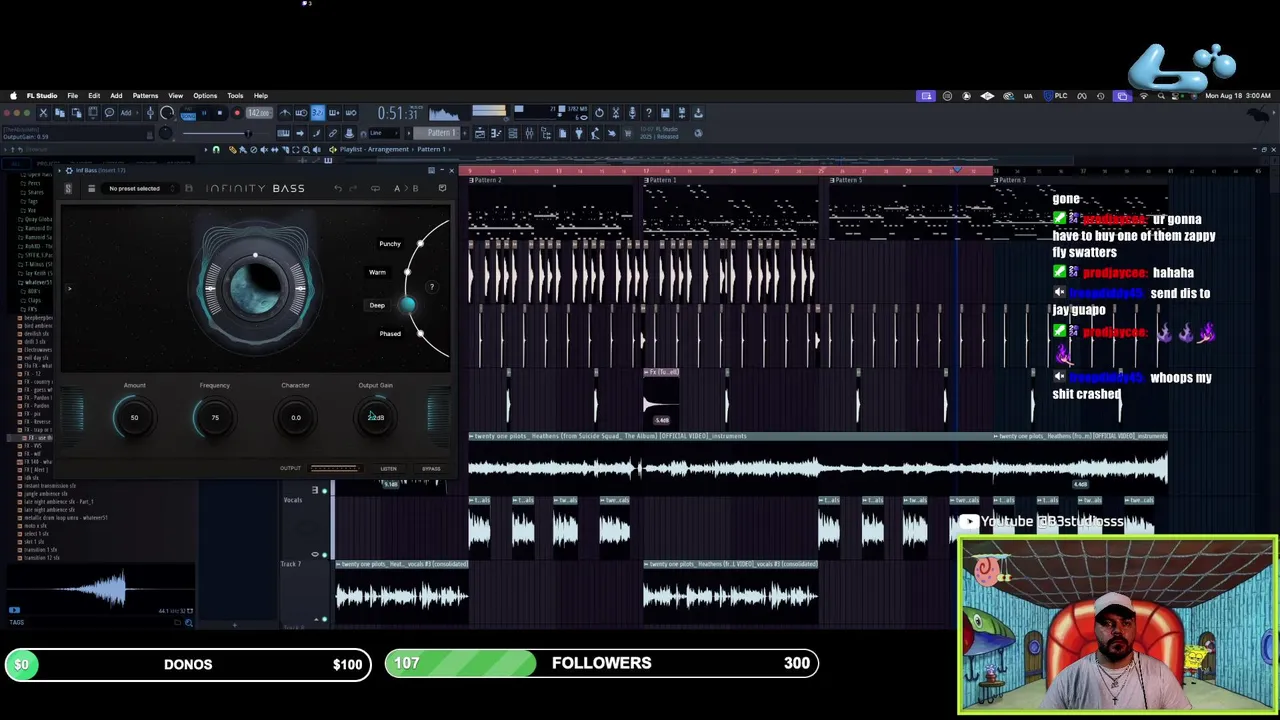Click the Output Gain knob

[x=375, y=417]
